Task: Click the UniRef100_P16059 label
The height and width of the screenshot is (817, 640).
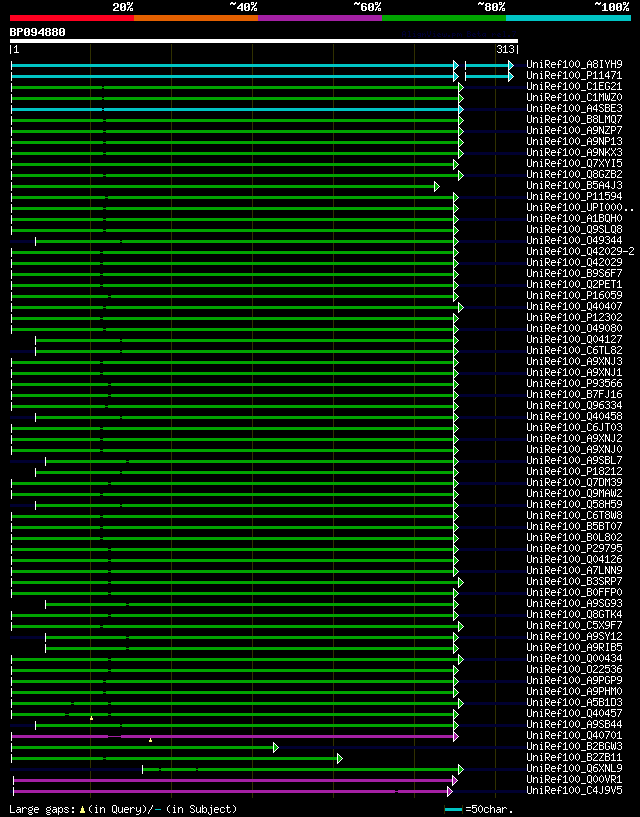Action: (574, 295)
